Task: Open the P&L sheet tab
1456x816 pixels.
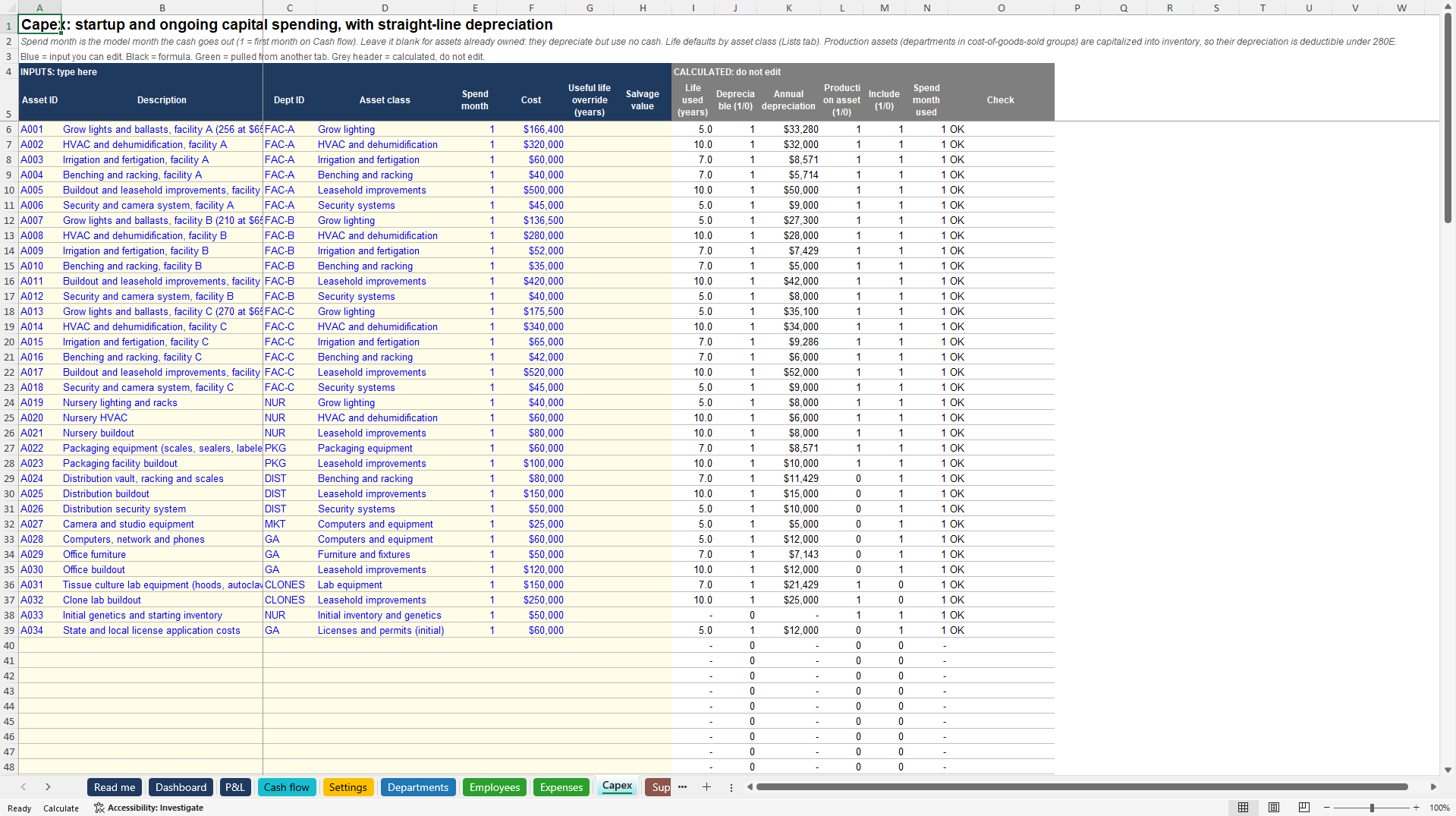Action: point(235,787)
